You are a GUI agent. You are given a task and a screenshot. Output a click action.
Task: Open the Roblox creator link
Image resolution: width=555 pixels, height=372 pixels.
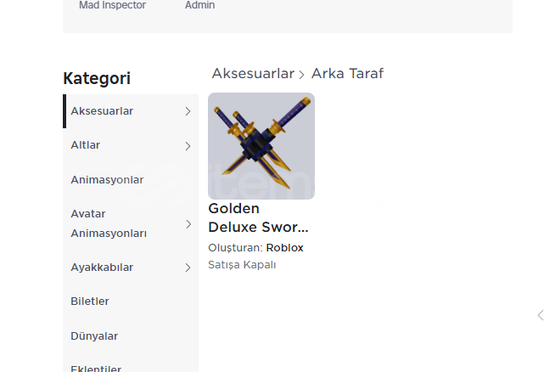point(285,248)
